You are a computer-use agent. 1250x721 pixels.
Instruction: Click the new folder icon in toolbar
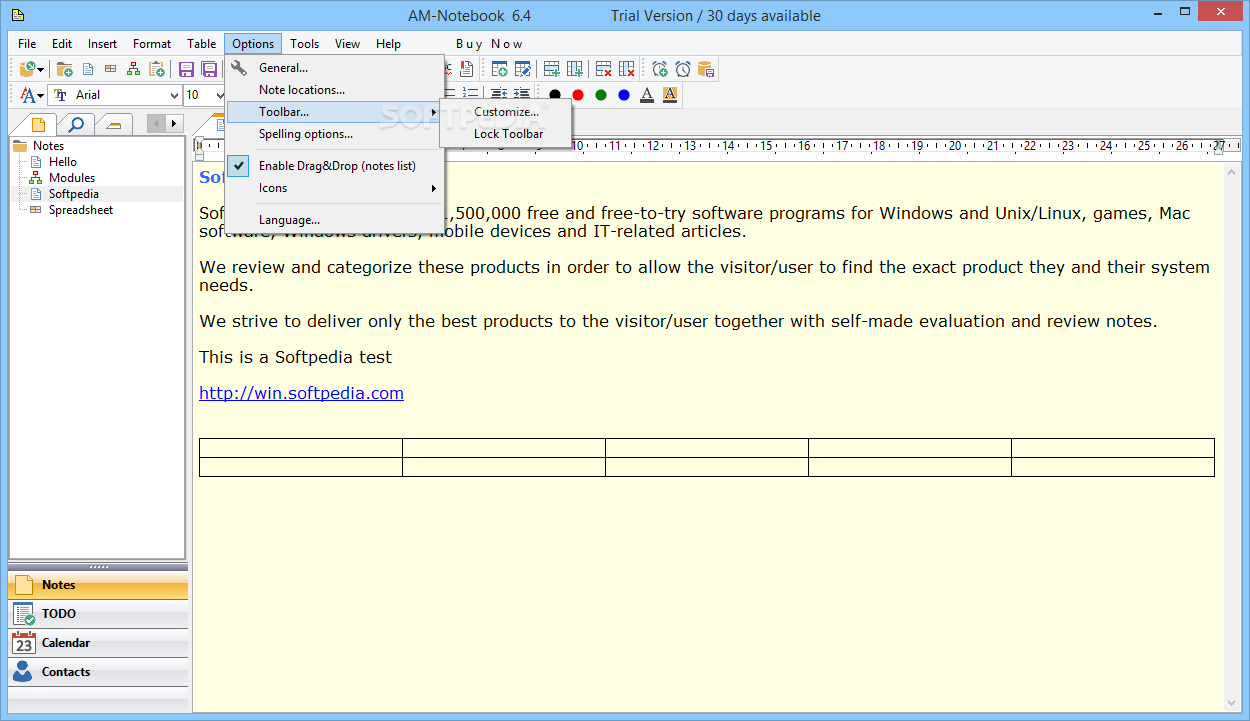tap(64, 69)
